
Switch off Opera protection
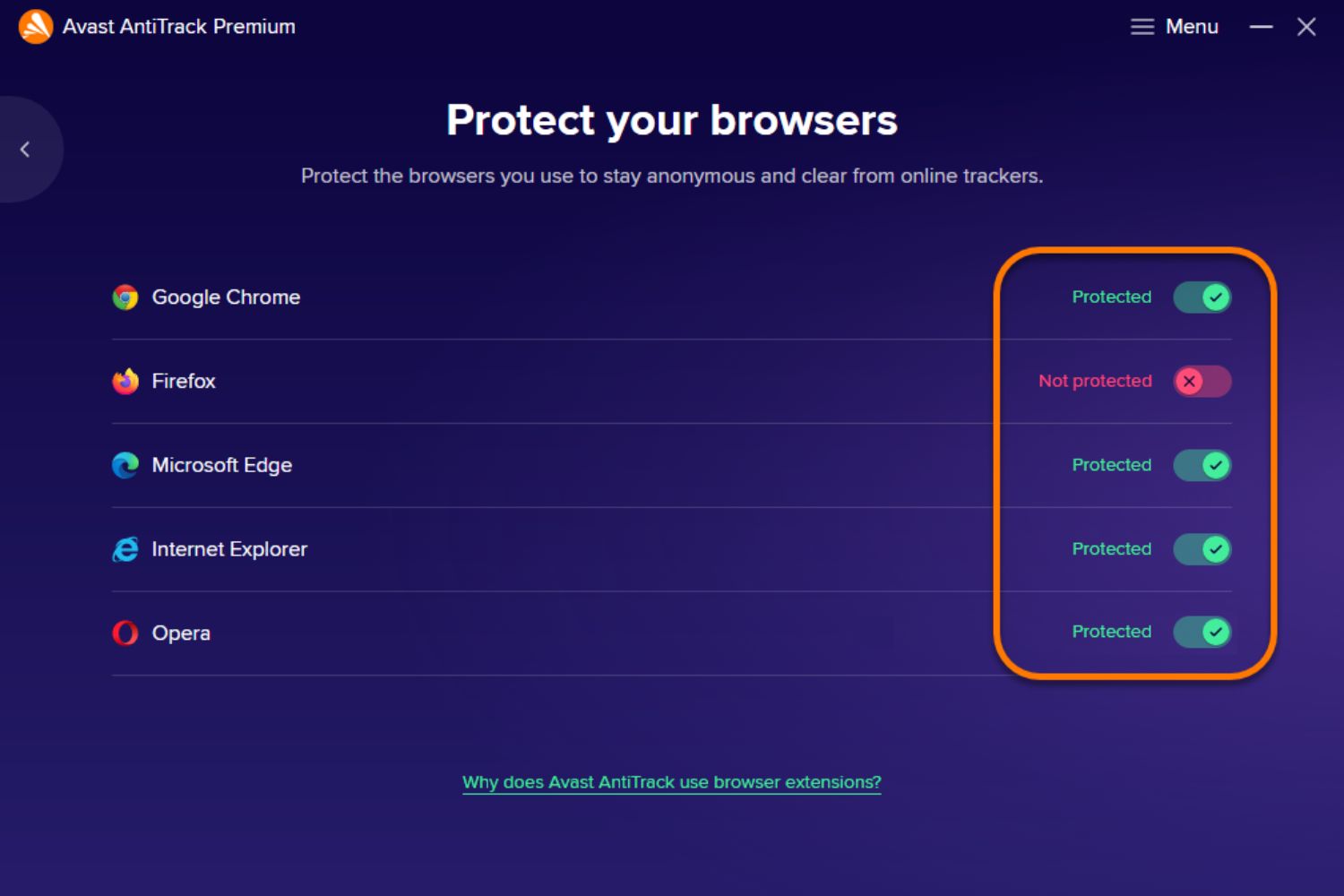tap(1202, 633)
